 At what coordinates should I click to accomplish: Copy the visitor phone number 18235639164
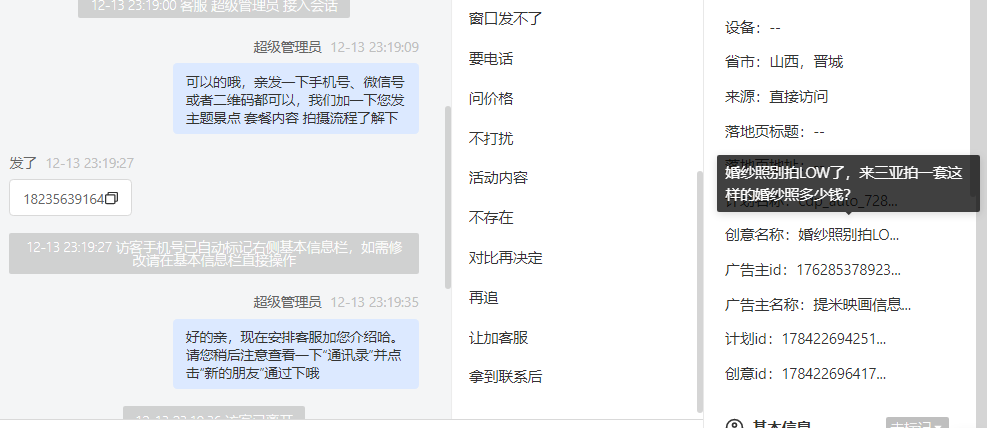tap(112, 199)
